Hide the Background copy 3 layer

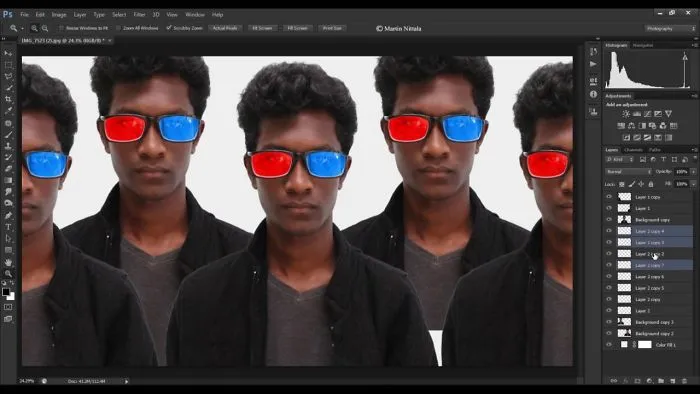point(609,322)
